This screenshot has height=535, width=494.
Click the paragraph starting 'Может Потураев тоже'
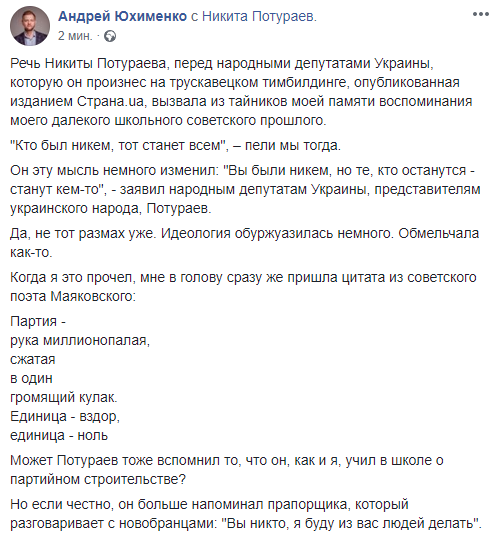pos(227,470)
